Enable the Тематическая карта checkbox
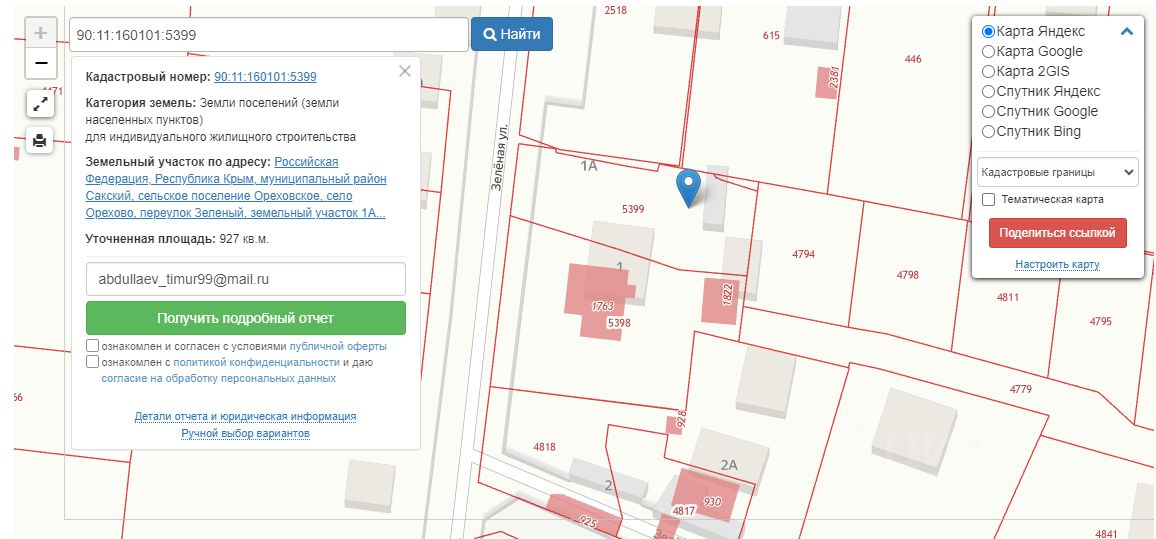 (989, 199)
